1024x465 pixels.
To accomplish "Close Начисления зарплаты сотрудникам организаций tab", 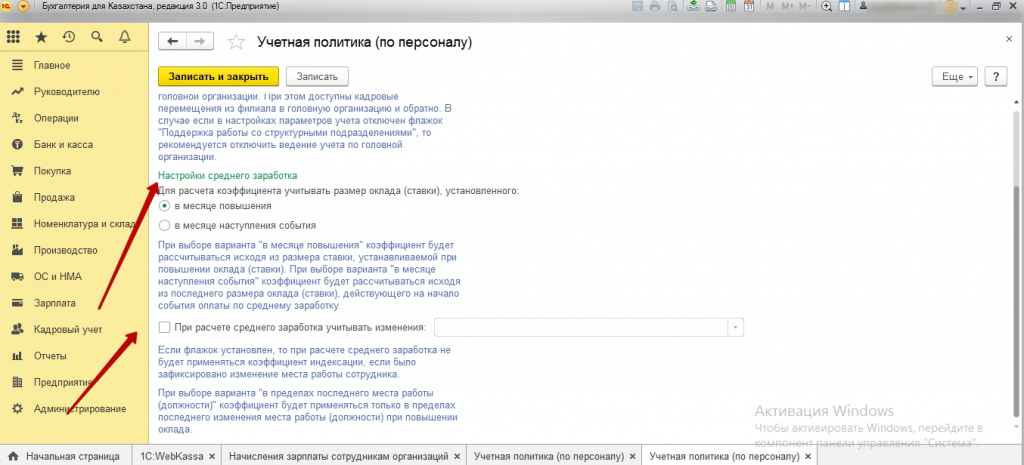I will 457,456.
